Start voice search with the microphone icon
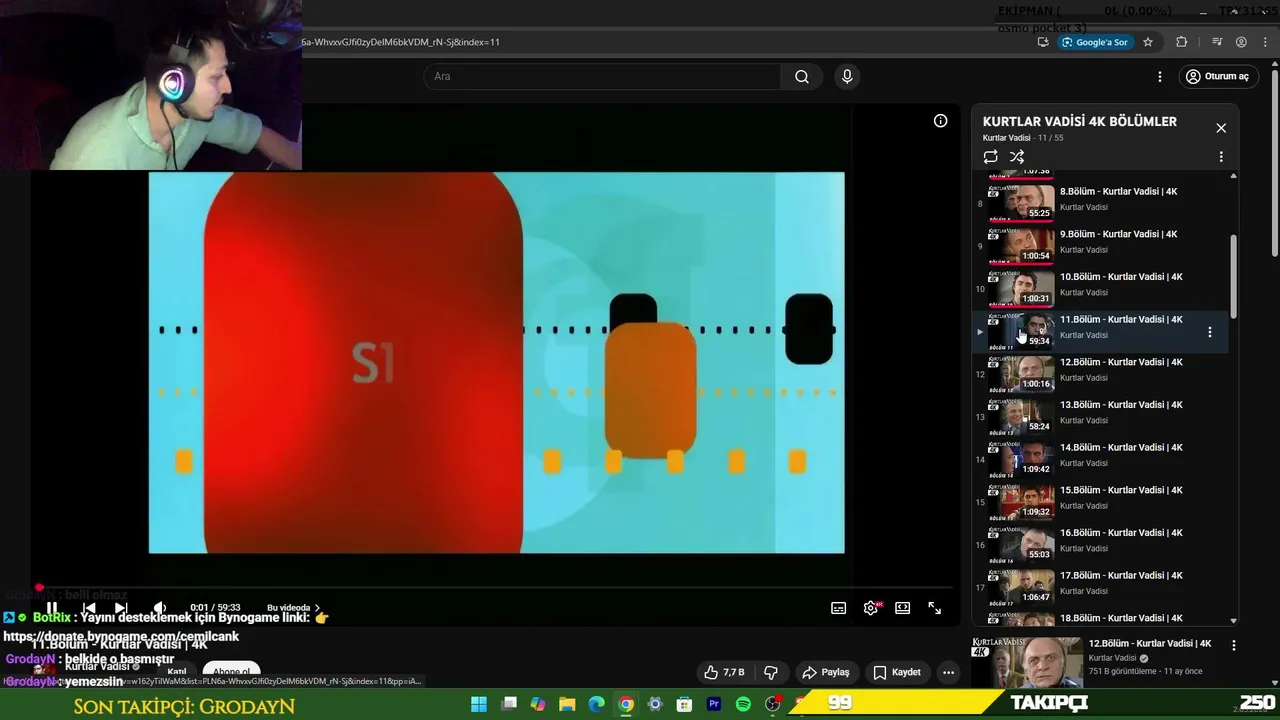 click(x=847, y=77)
